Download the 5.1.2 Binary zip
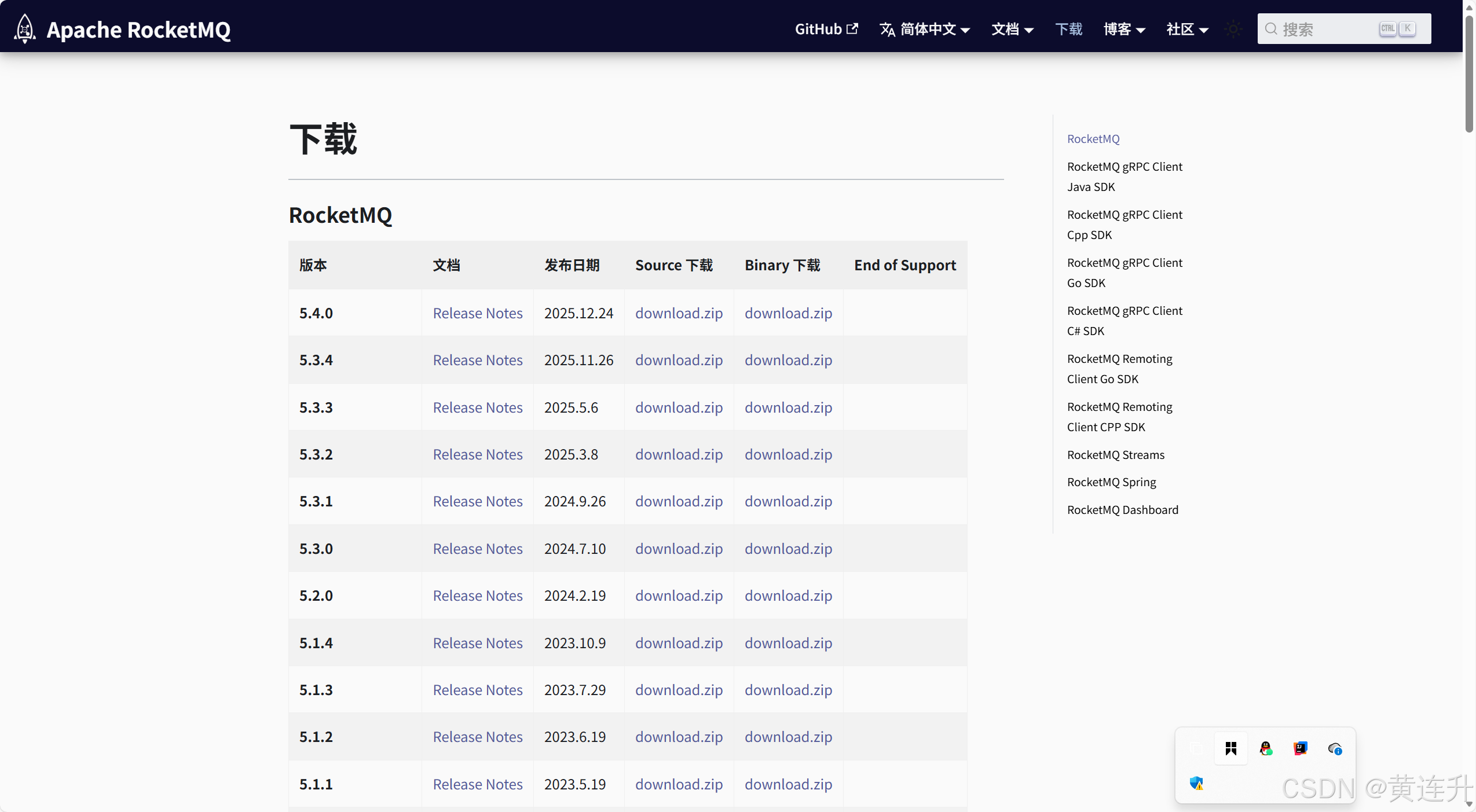 [x=788, y=737]
